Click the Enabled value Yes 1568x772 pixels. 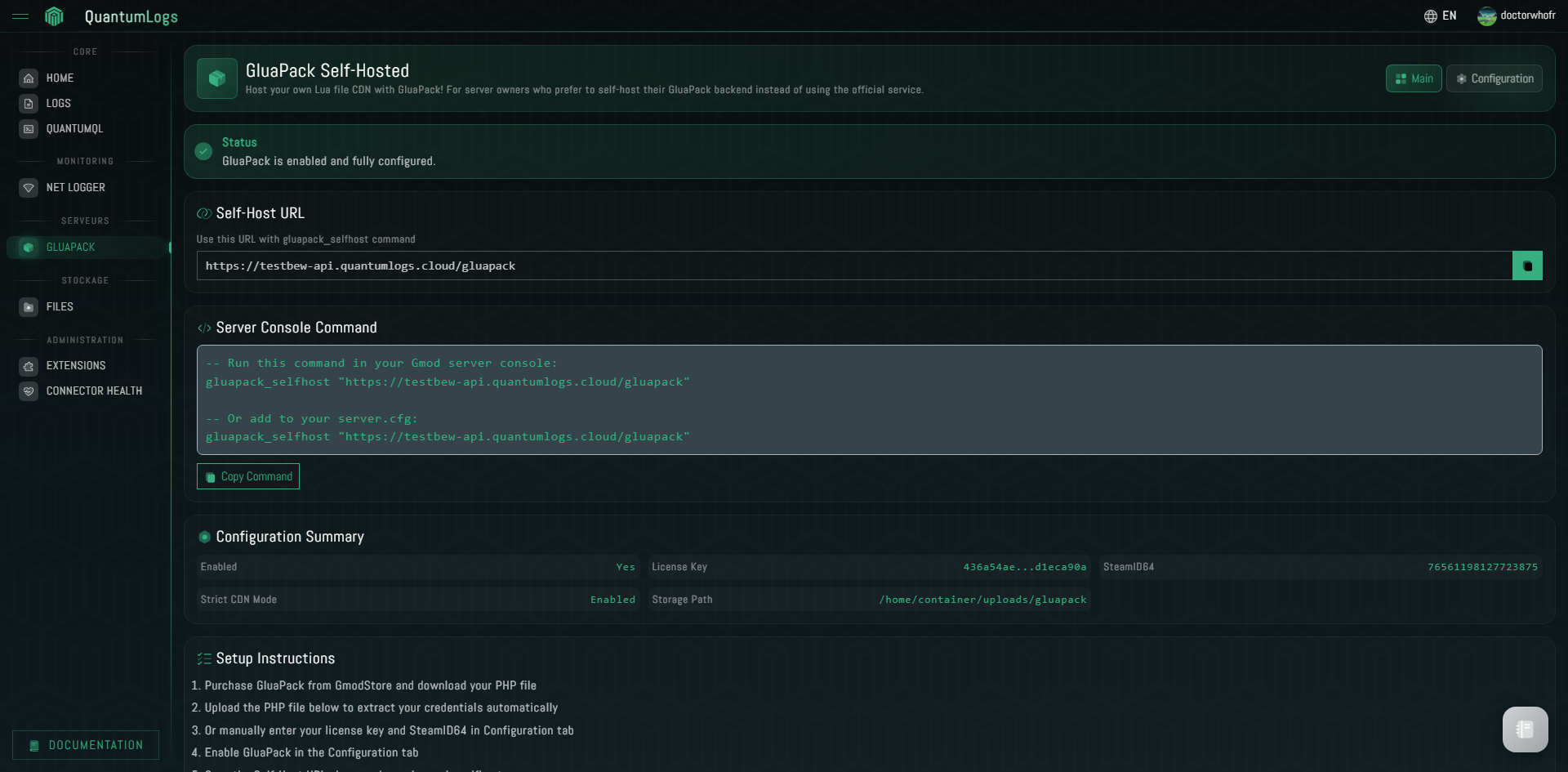click(x=626, y=567)
